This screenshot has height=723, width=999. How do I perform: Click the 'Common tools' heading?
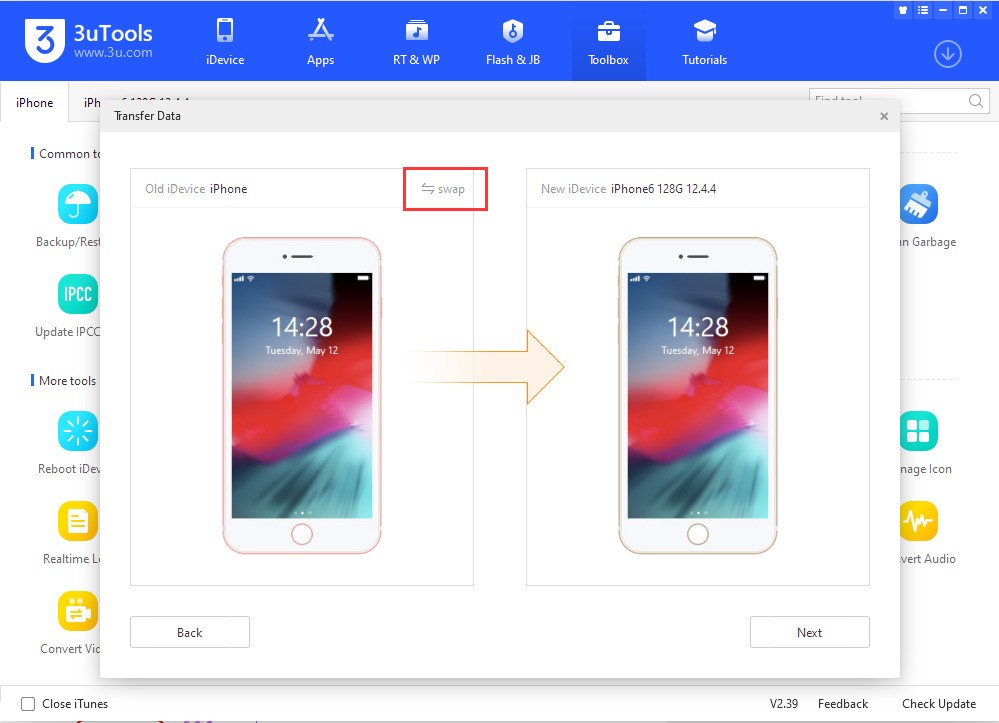[69, 154]
